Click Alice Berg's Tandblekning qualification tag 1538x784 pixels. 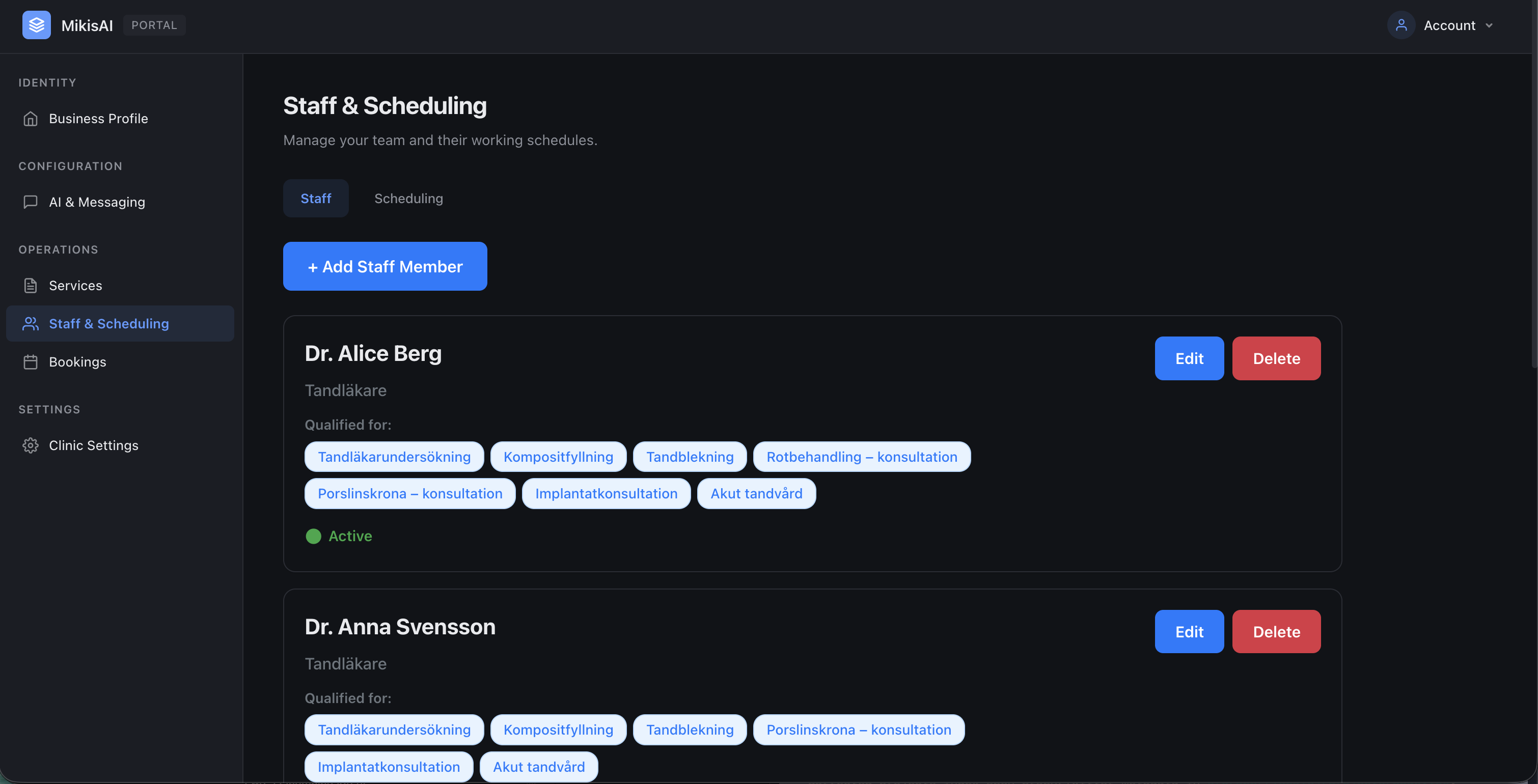pyautogui.click(x=690, y=457)
